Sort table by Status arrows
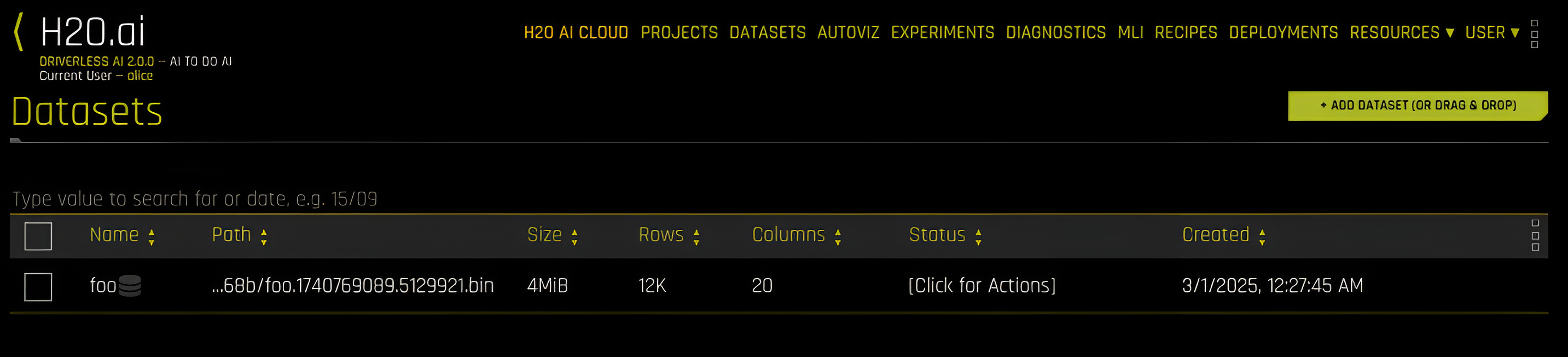This screenshot has height=357, width=1568. point(978,237)
